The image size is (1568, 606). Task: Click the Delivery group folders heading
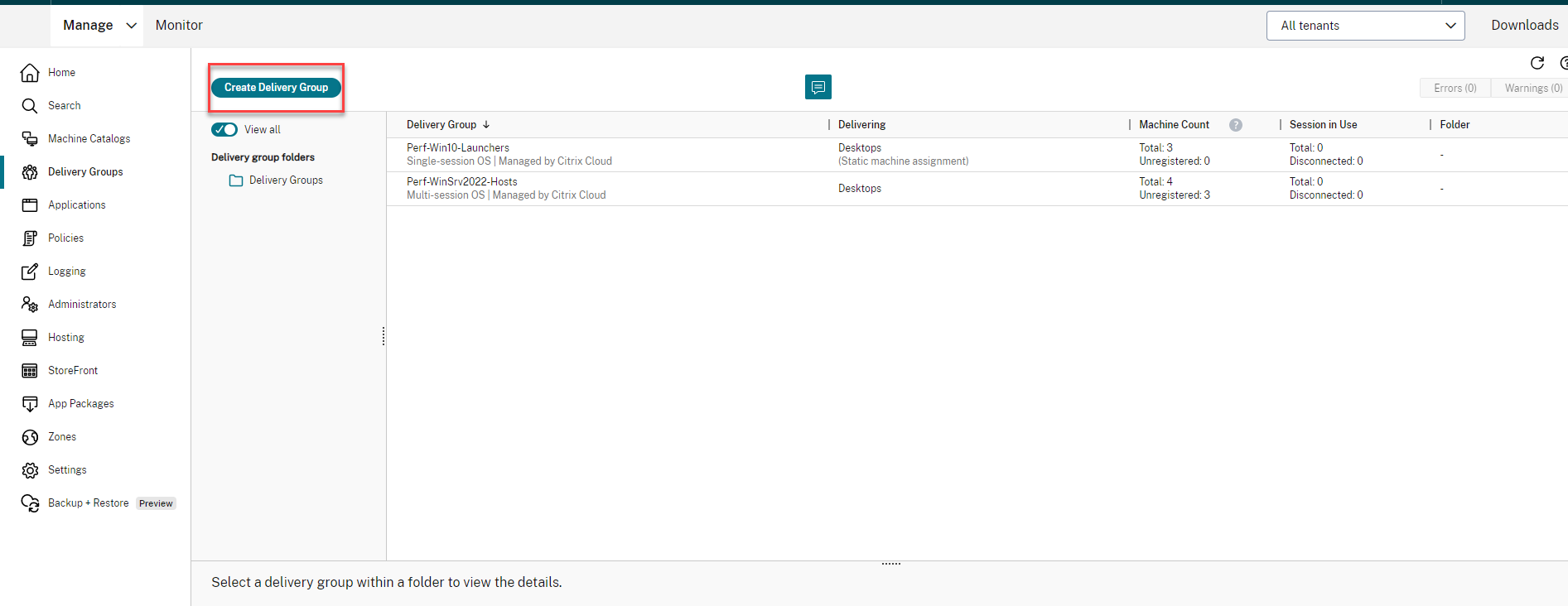pos(263,157)
